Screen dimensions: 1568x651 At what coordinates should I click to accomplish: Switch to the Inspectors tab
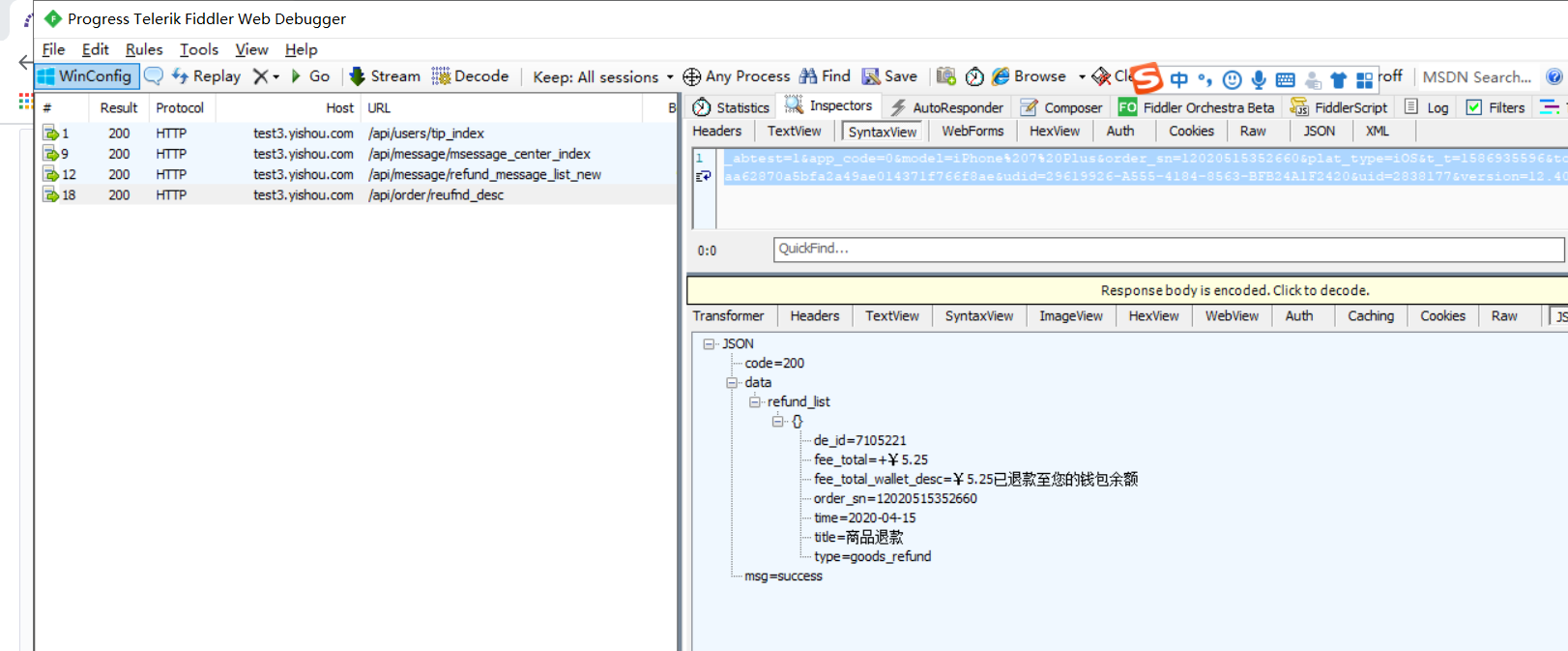pyautogui.click(x=828, y=106)
